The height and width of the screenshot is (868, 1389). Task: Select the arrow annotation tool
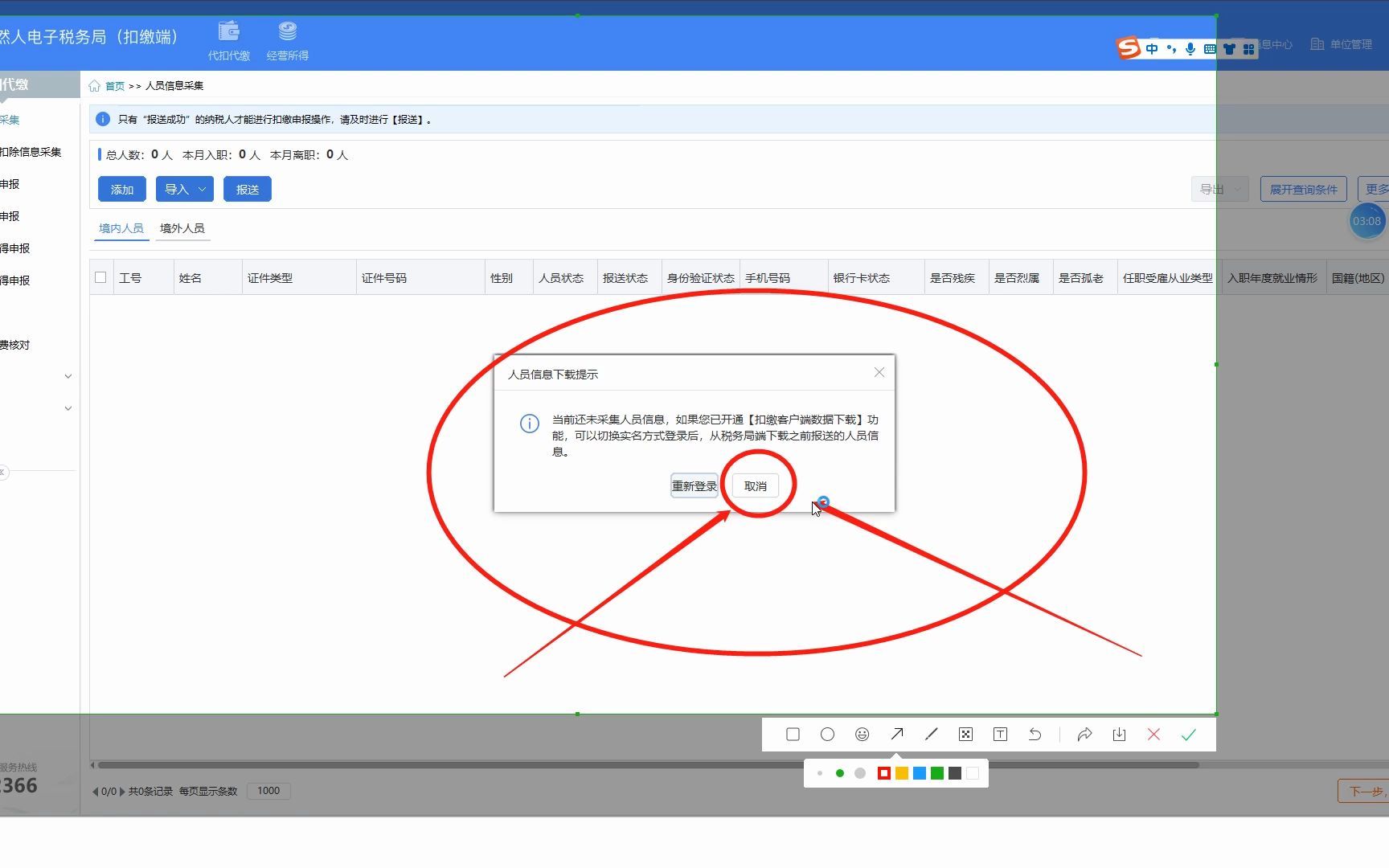coord(896,734)
